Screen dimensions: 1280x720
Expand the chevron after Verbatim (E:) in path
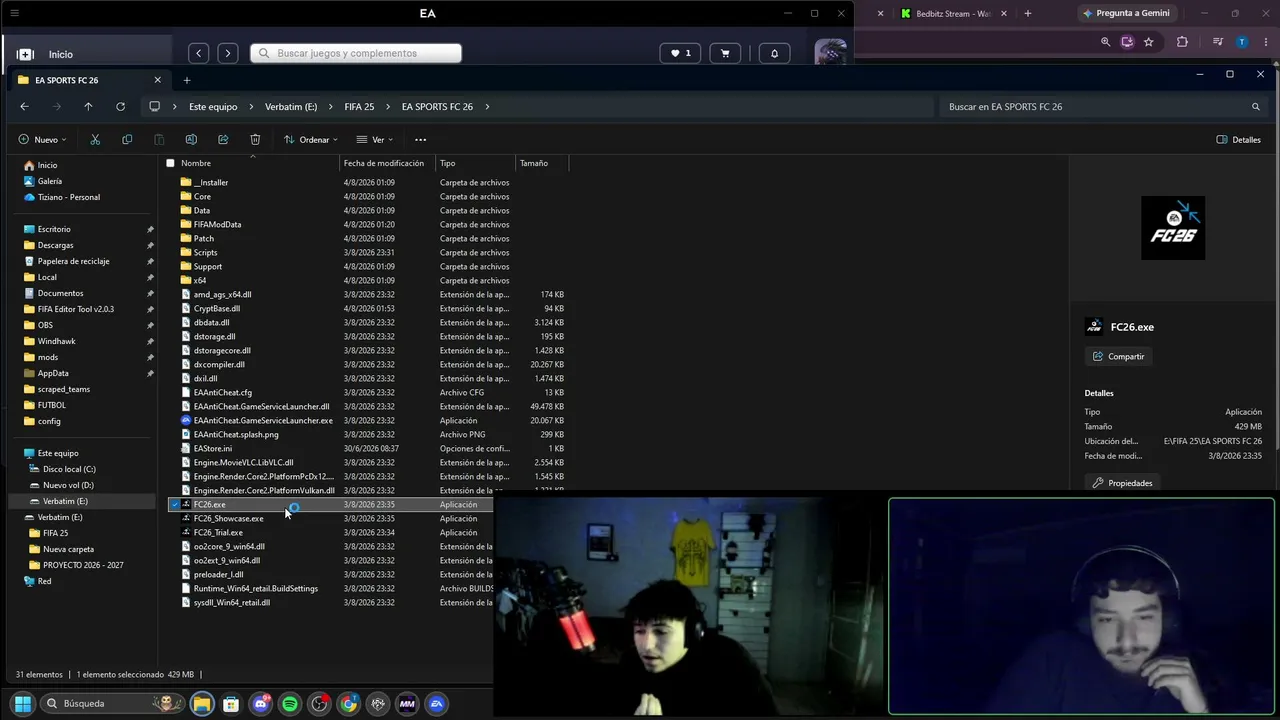[x=331, y=107]
